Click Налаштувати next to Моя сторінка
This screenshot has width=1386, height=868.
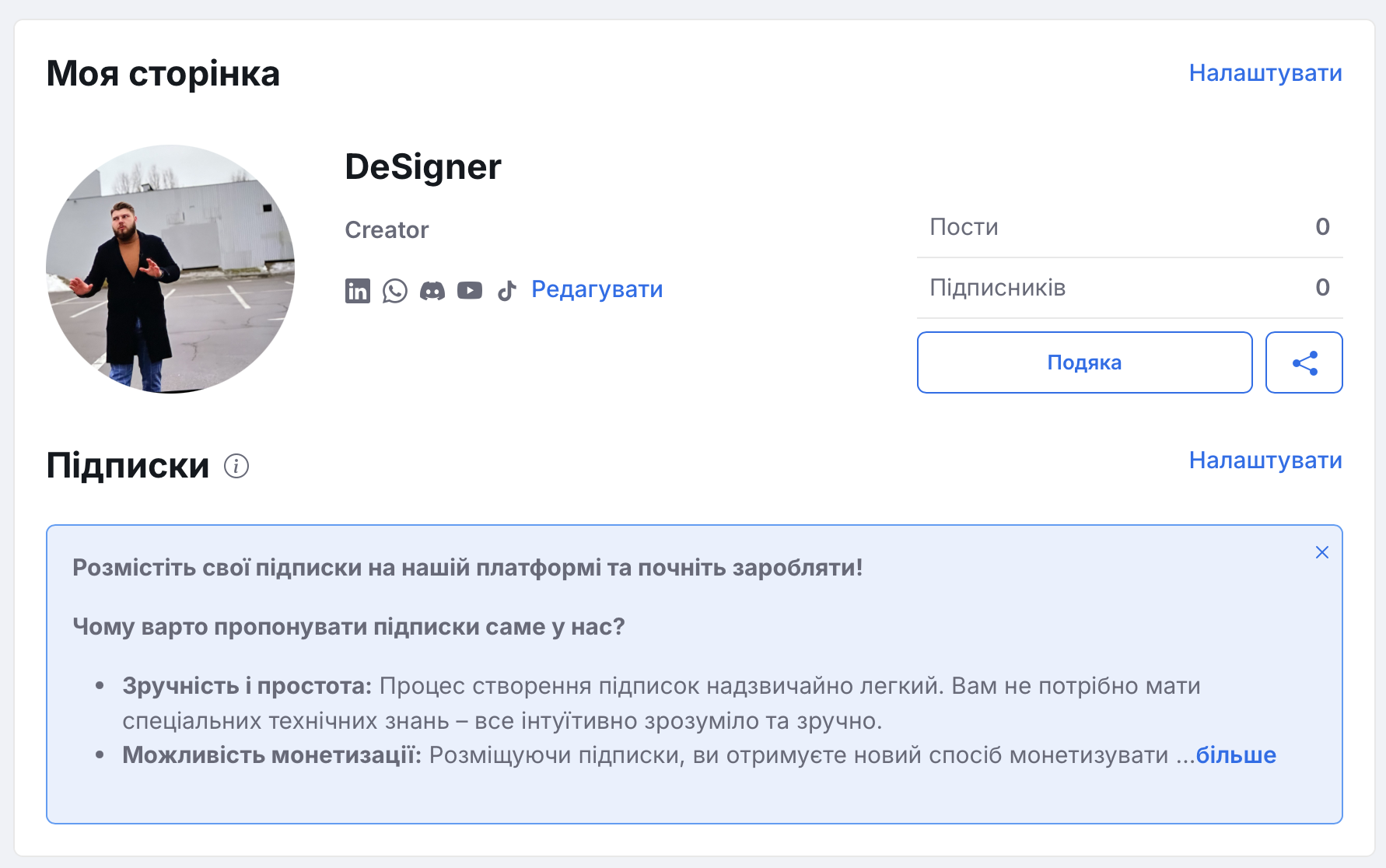[1265, 73]
